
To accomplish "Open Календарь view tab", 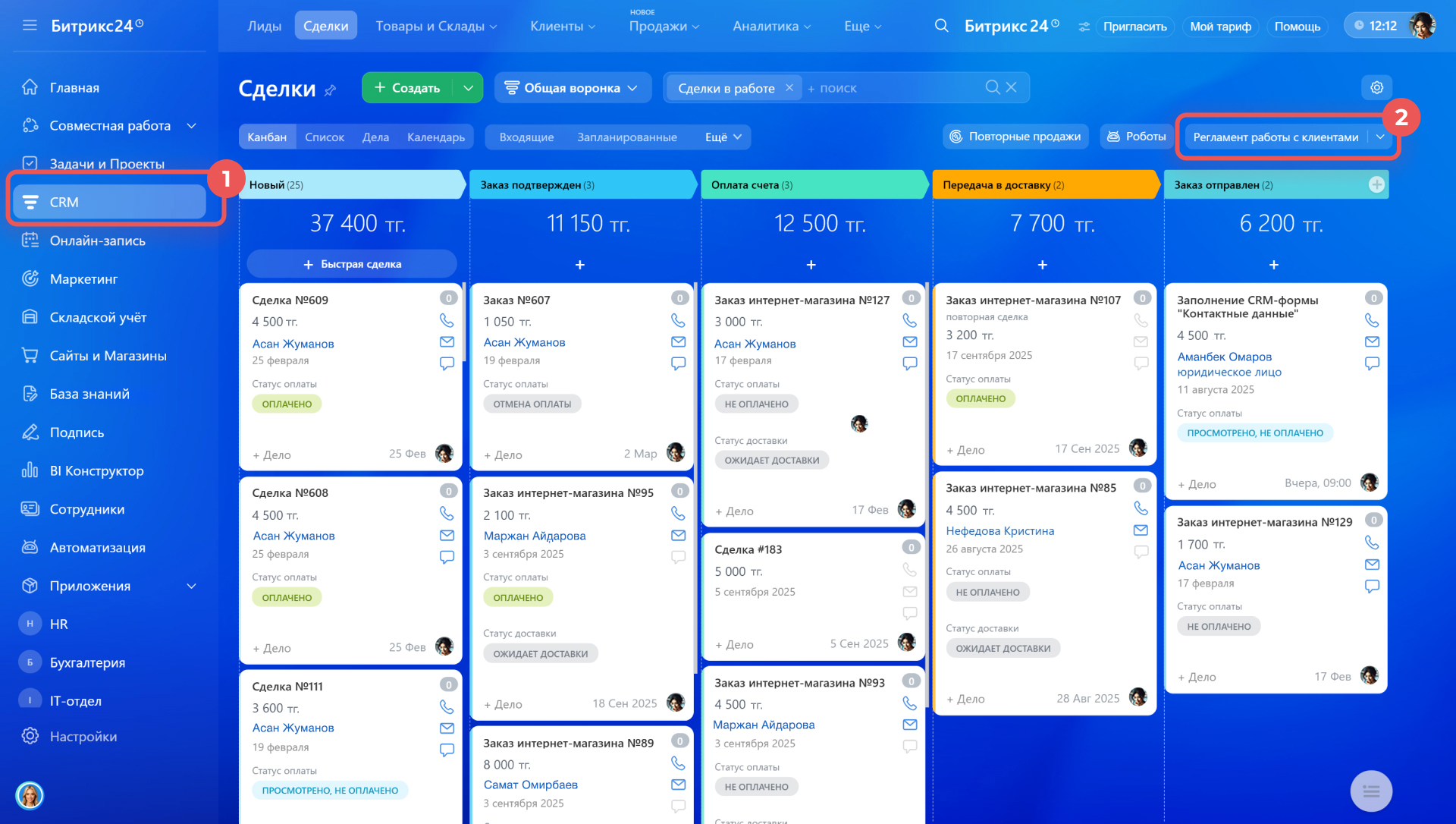I will pos(435,137).
